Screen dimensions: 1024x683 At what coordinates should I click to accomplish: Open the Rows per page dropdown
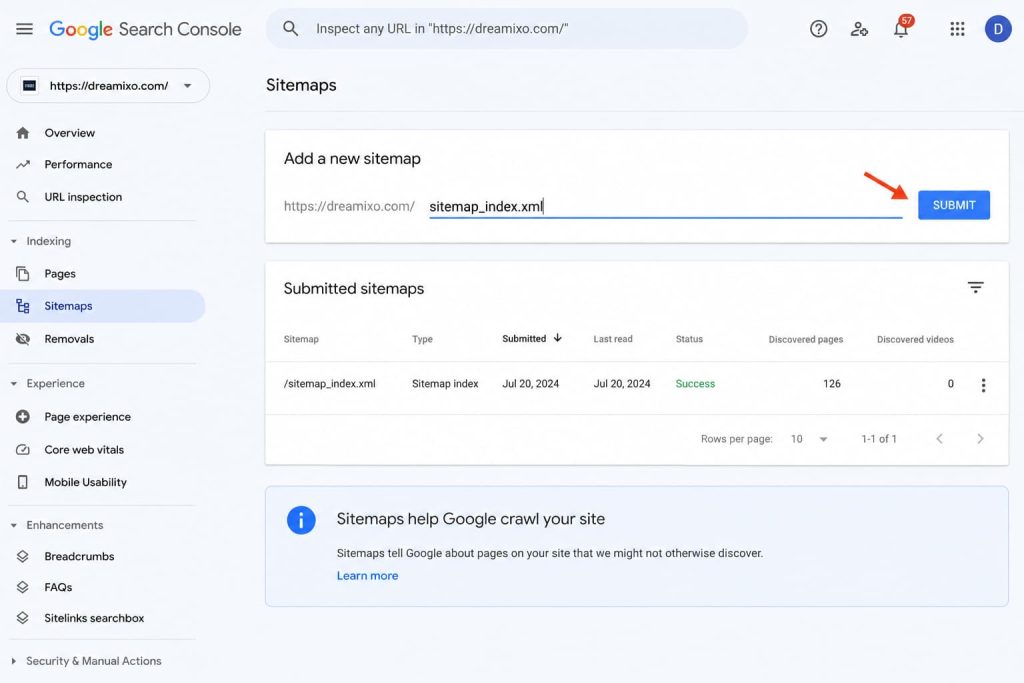(x=808, y=439)
